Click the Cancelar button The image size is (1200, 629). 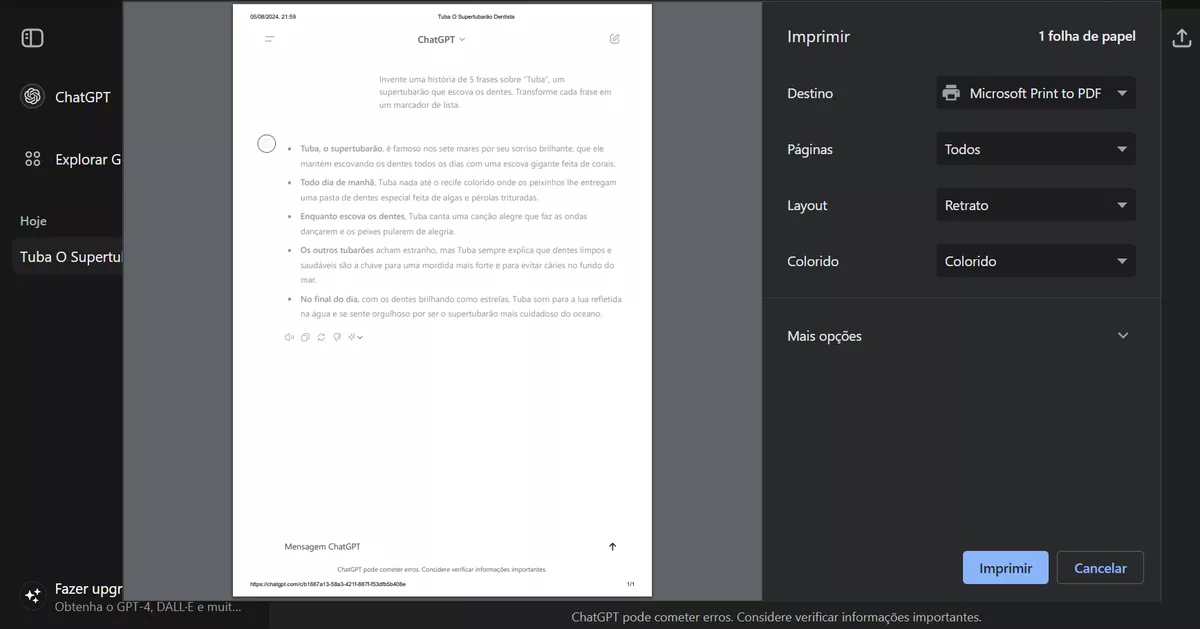(x=1100, y=568)
